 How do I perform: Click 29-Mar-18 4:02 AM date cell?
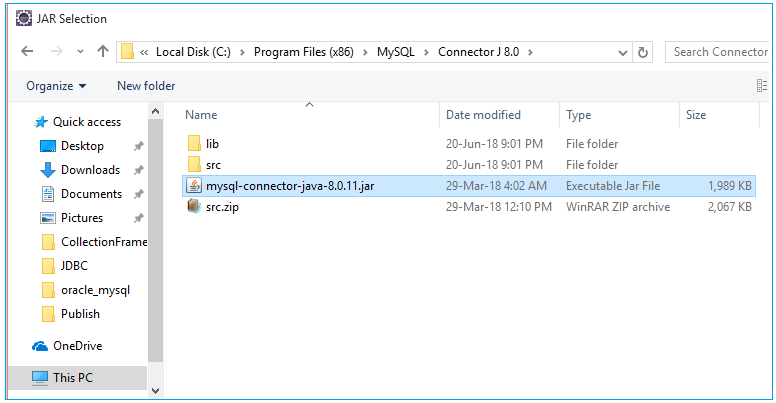[x=496, y=186]
